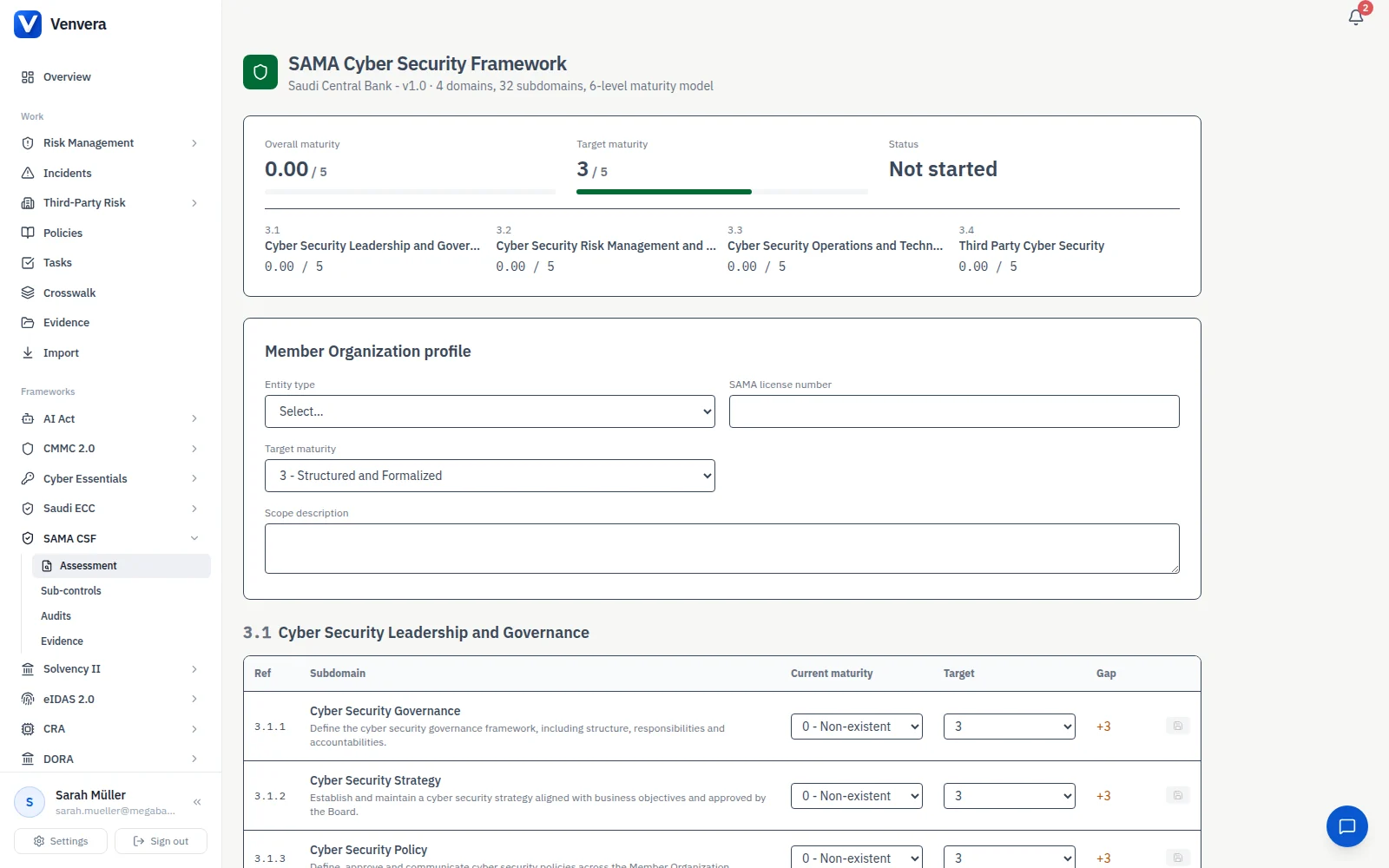Click the Evidence folder icon in Work section
Screen dimensions: 1389x868
click(28, 323)
